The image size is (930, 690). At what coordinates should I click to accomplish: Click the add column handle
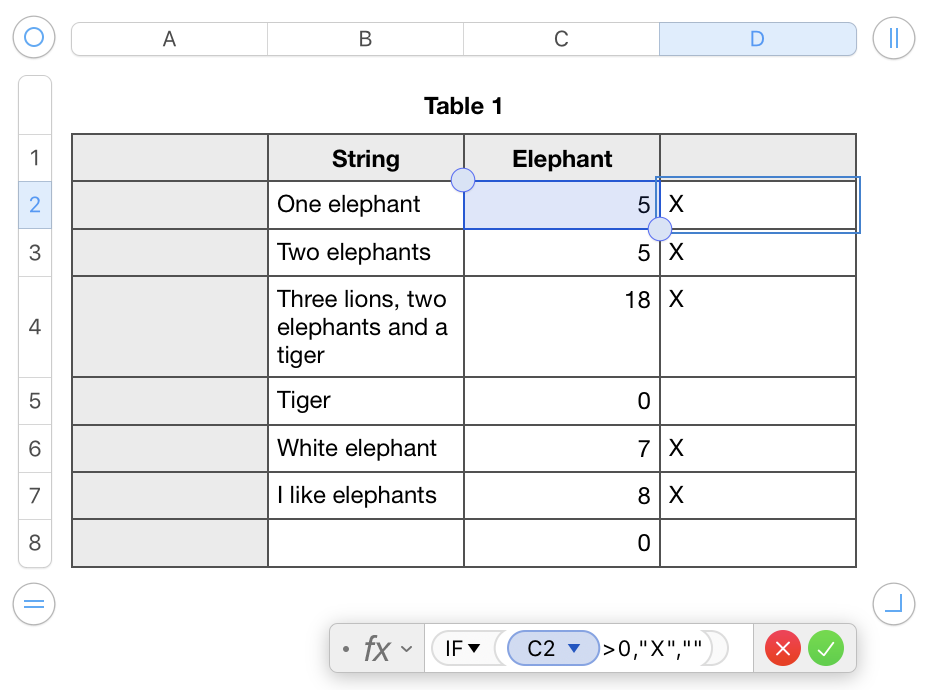click(x=893, y=38)
